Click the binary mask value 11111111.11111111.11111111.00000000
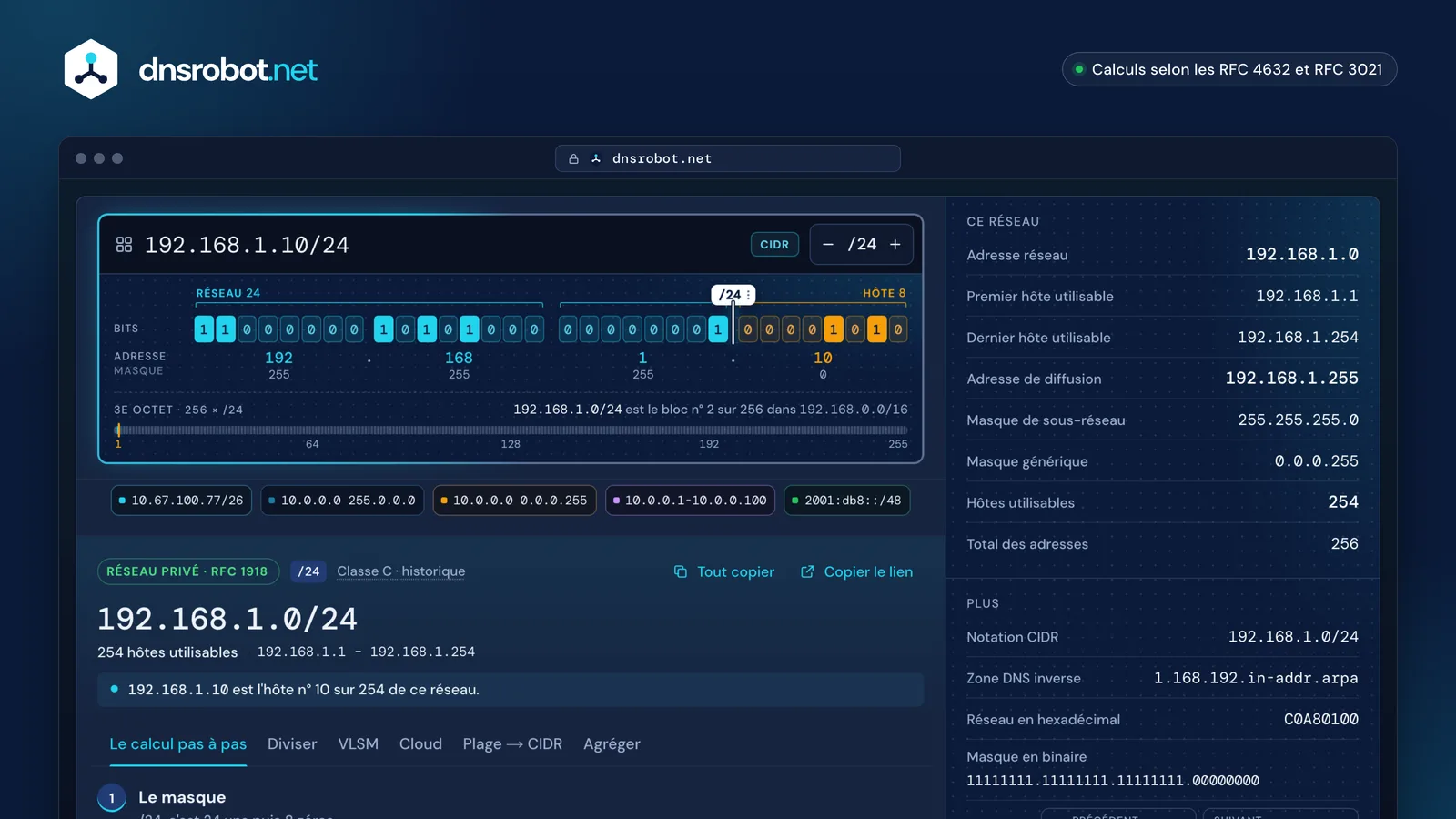Image resolution: width=1456 pixels, height=819 pixels. (x=1113, y=781)
